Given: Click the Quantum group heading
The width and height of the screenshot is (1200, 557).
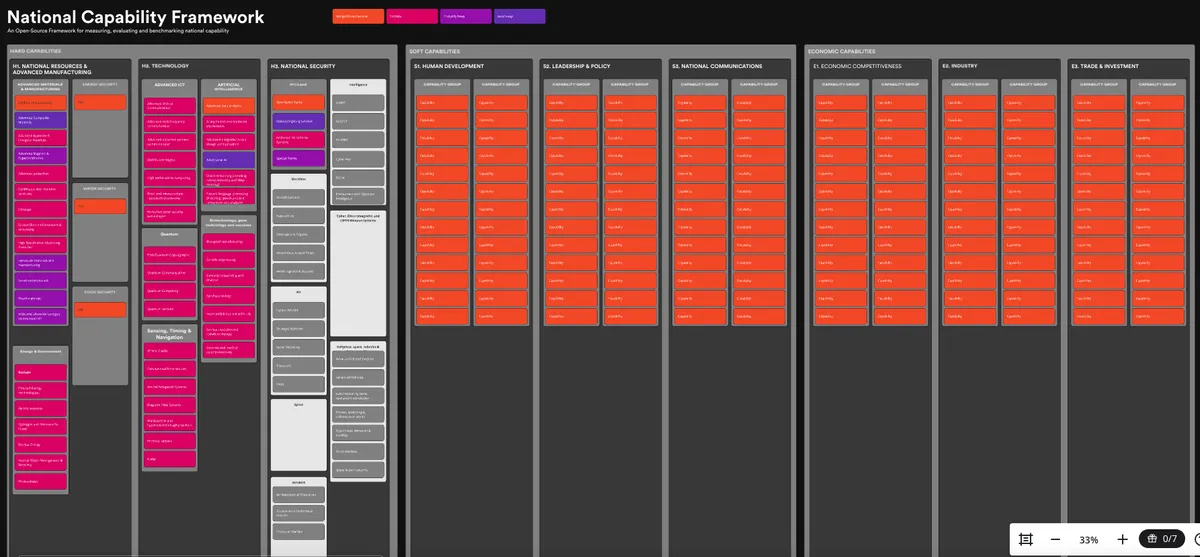Looking at the screenshot, I should click(x=170, y=236).
